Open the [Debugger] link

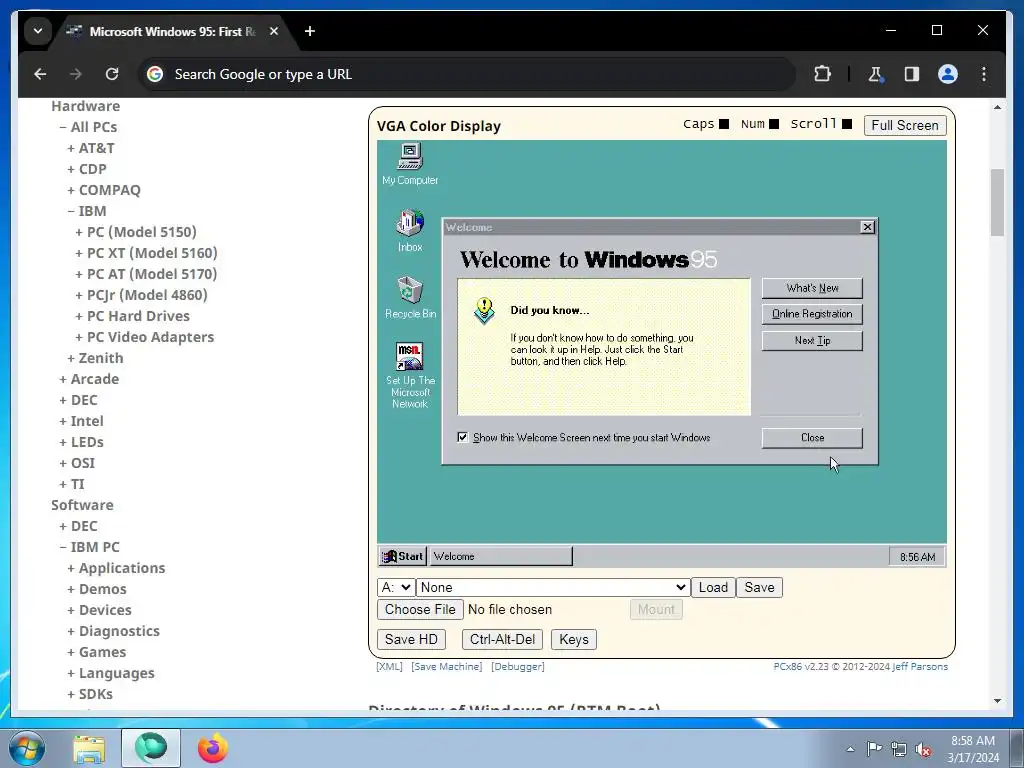pos(518,667)
